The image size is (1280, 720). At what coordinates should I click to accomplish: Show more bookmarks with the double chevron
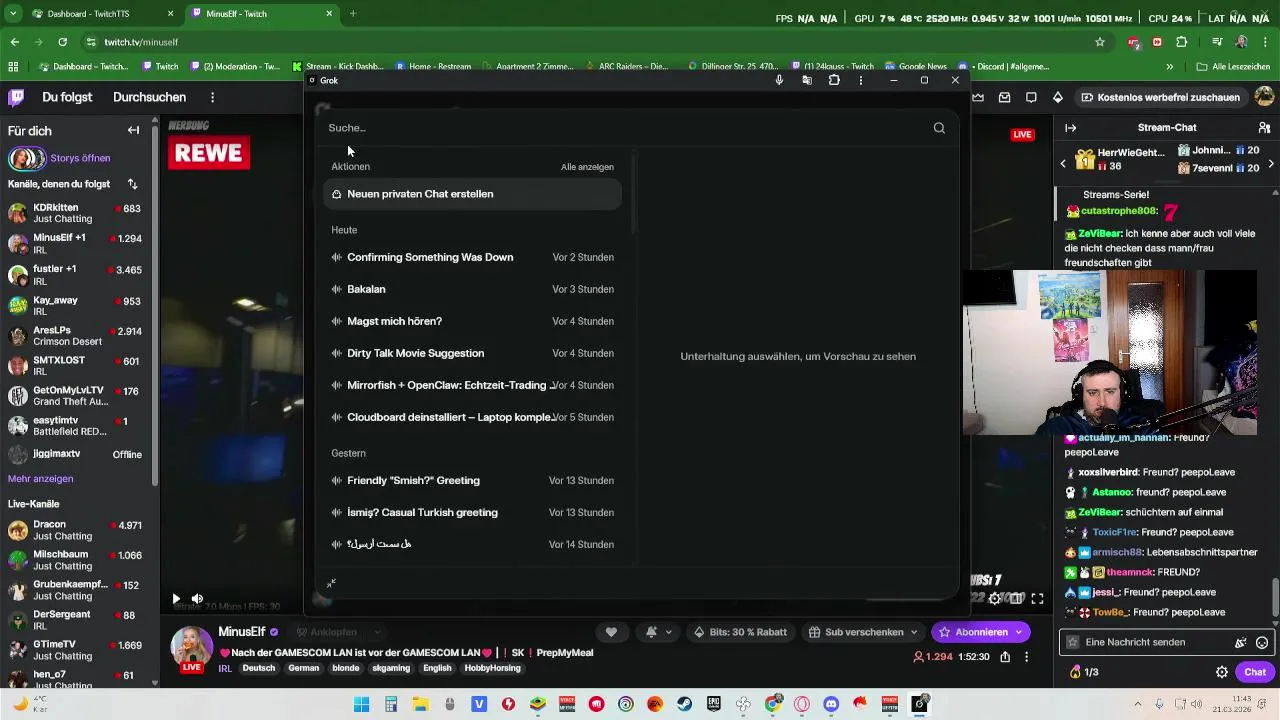(1169, 67)
